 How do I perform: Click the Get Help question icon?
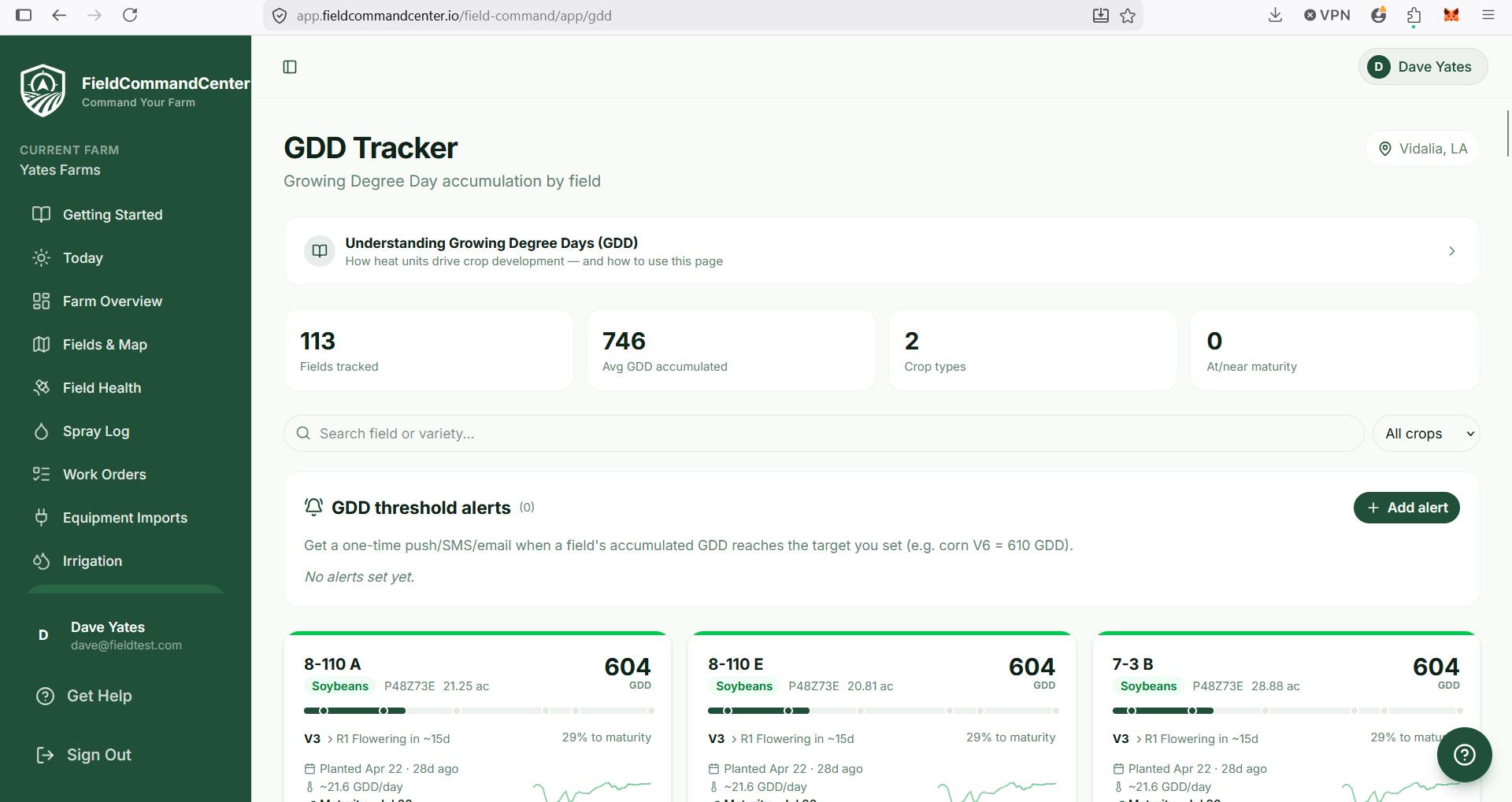tap(46, 696)
